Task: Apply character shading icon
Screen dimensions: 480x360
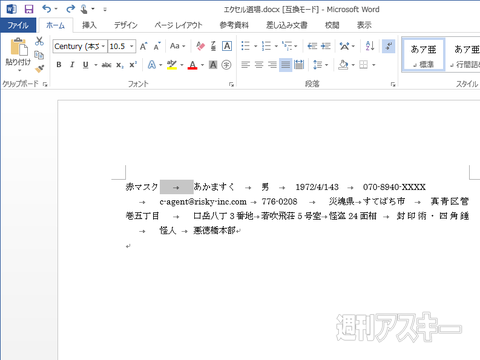Action: point(213,65)
